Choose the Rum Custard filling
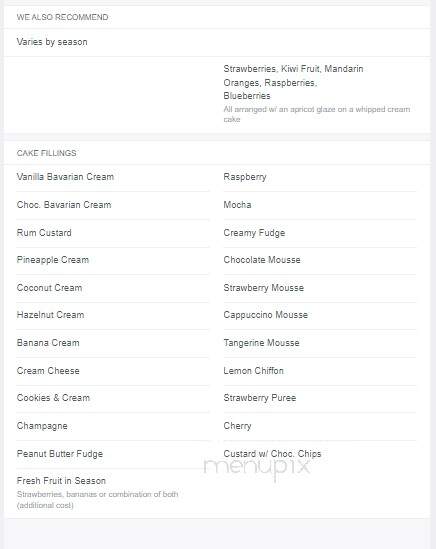This screenshot has width=436, height=549. tap(44, 233)
